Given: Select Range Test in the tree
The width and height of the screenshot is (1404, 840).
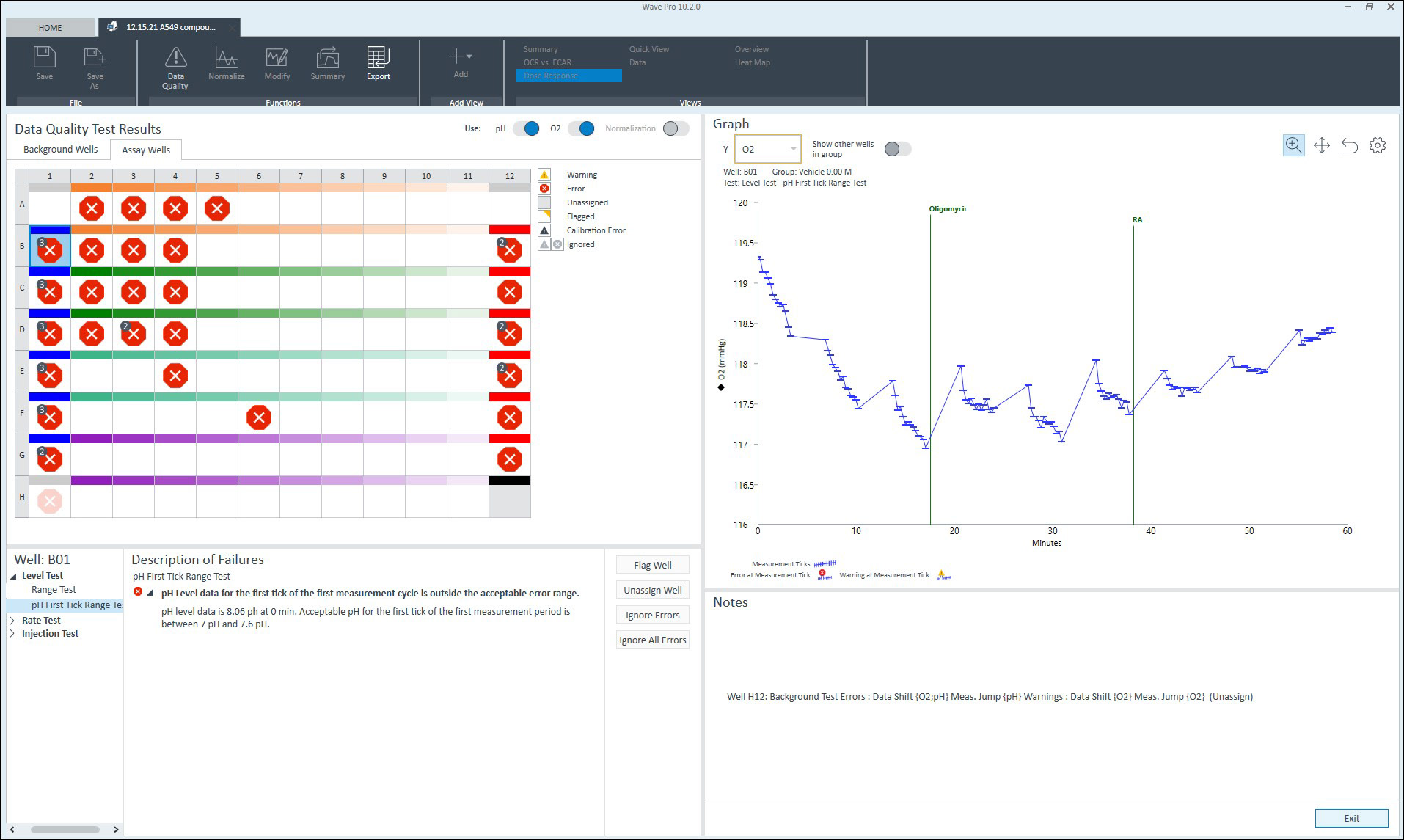Looking at the screenshot, I should coord(54,590).
